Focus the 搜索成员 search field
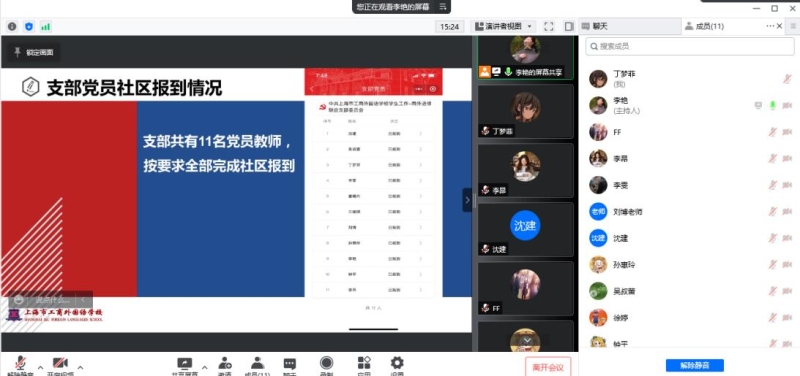Image resolution: width=800 pixels, height=376 pixels. [x=689, y=46]
